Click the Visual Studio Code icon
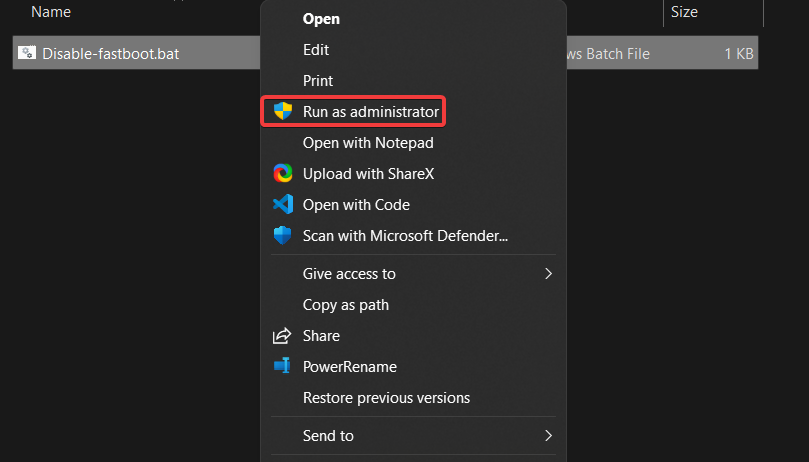 coord(283,205)
